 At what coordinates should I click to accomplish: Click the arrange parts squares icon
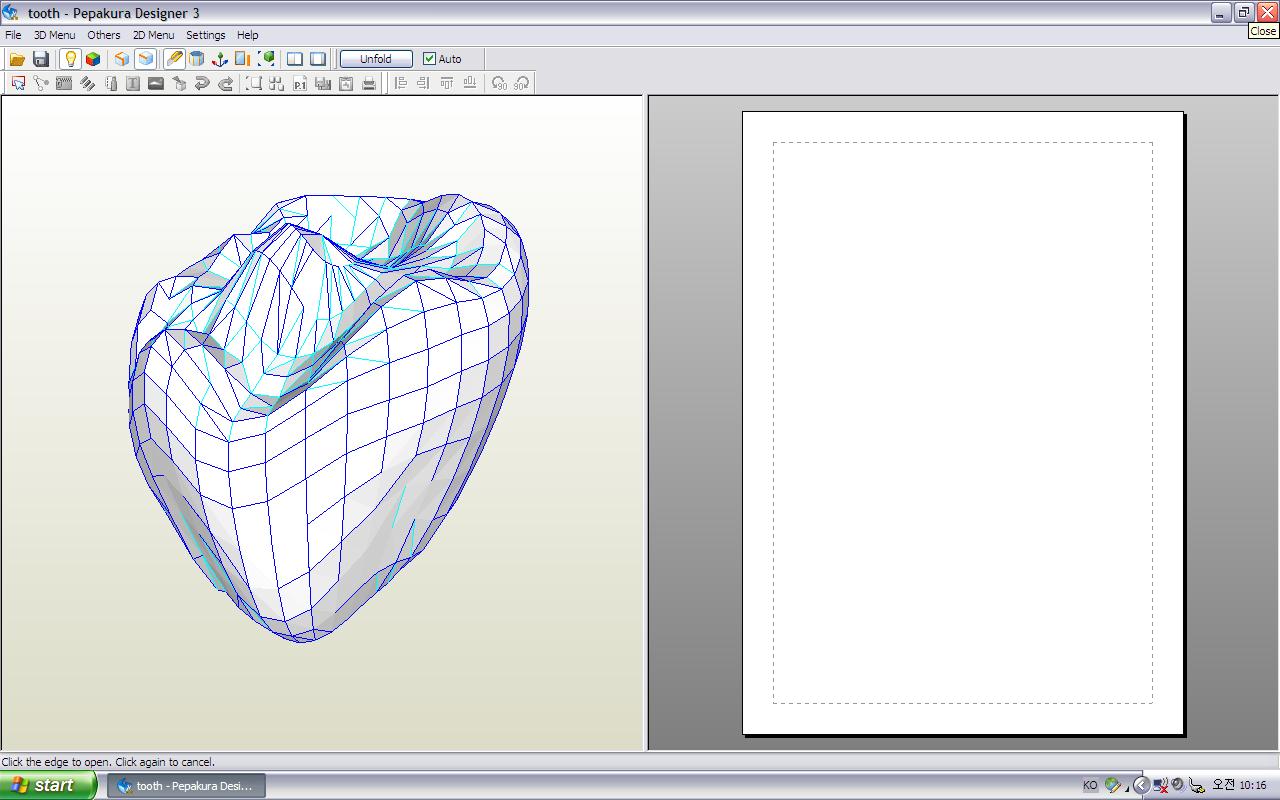pyautogui.click(x=277, y=83)
